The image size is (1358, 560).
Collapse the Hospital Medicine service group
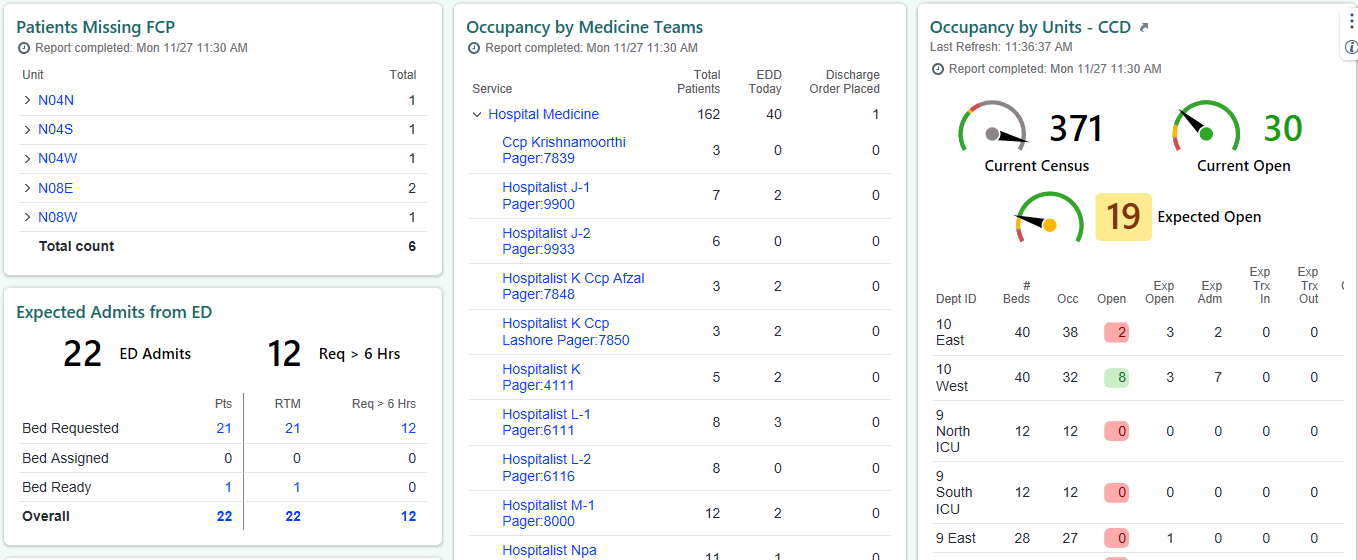tap(477, 115)
